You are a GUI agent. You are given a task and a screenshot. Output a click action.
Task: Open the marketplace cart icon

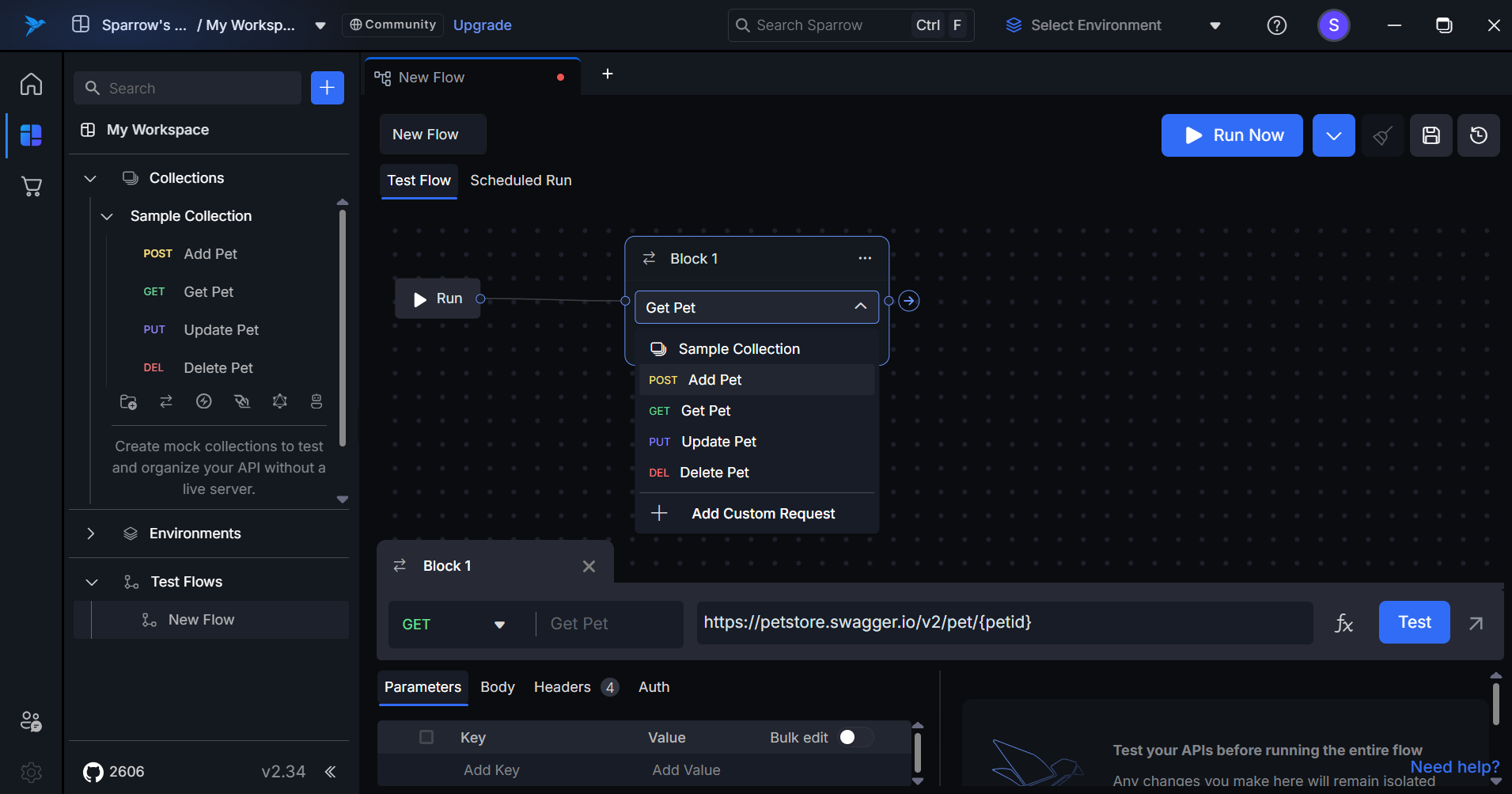point(31,186)
